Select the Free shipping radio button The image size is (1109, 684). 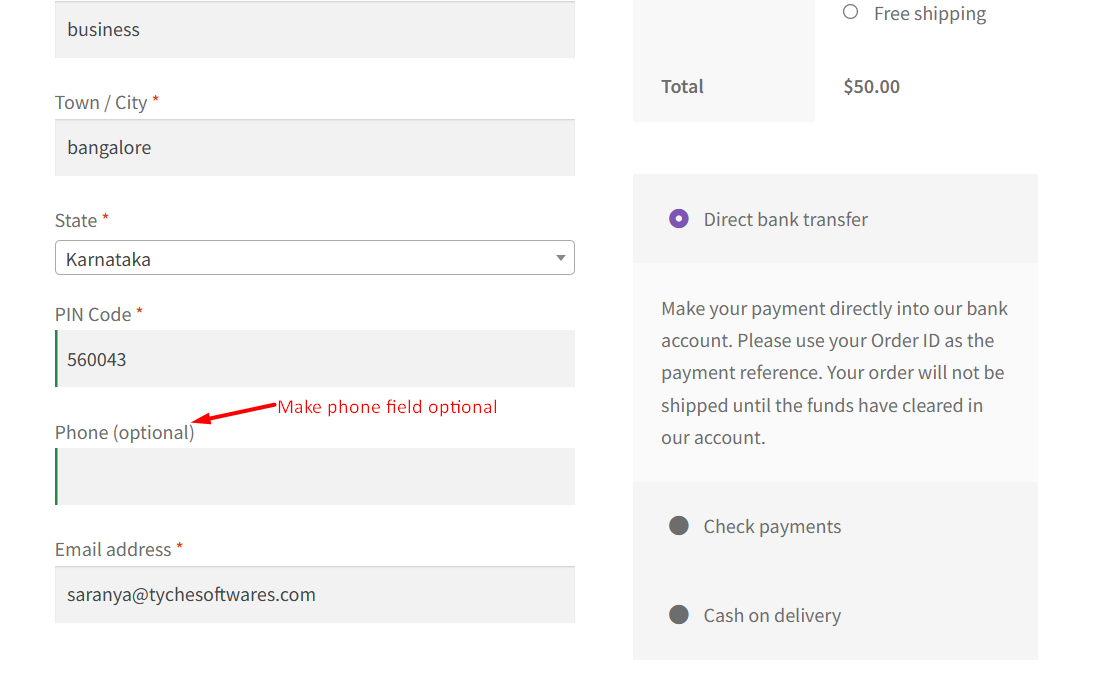click(x=850, y=12)
